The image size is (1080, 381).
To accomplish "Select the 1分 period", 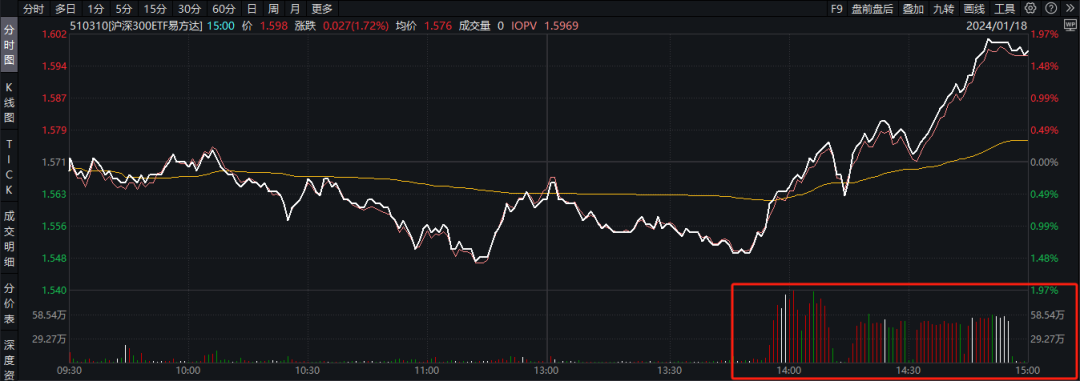I will pos(96,9).
